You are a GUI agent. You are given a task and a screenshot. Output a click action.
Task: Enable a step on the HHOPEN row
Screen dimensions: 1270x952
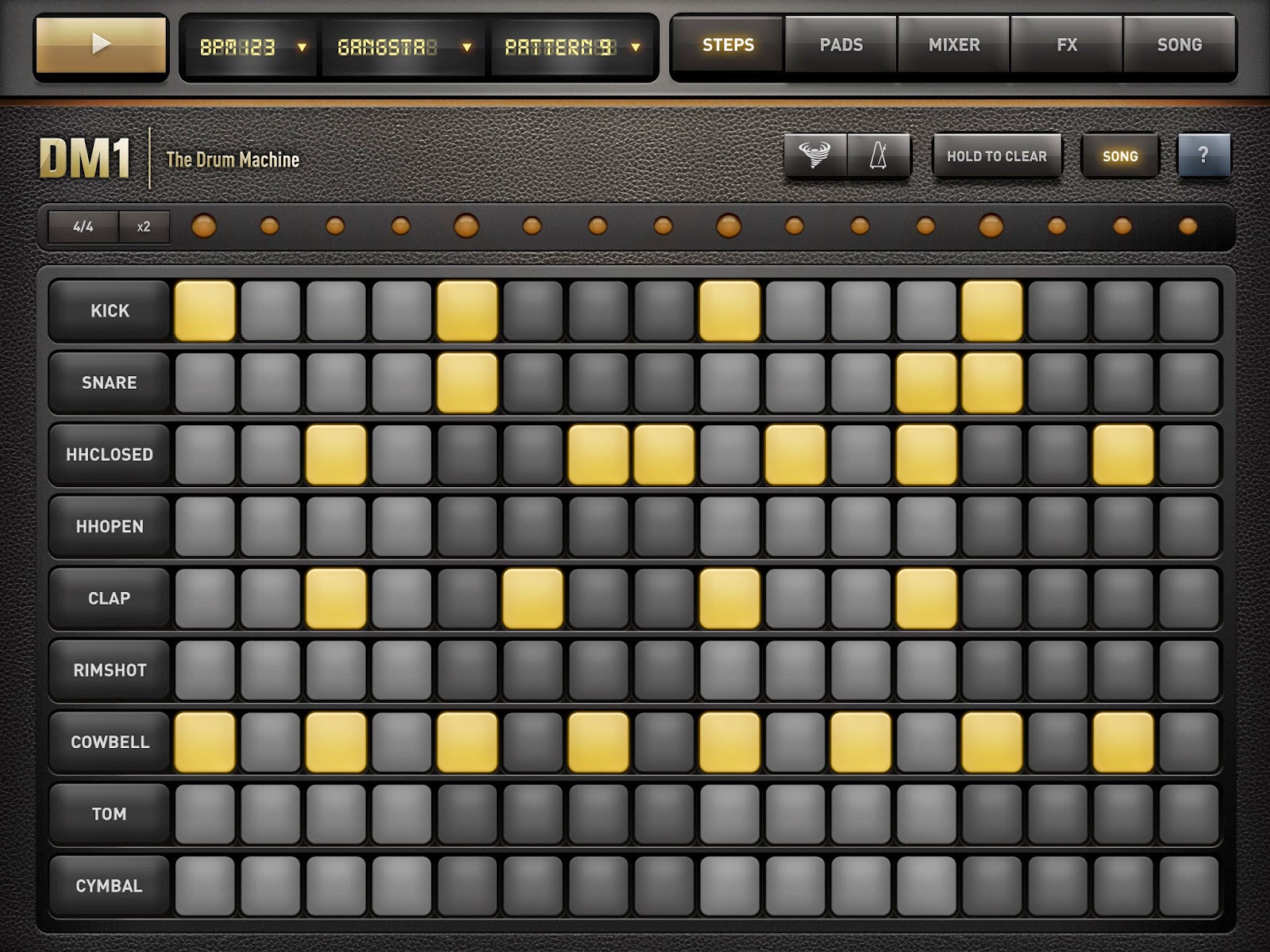click(203, 525)
